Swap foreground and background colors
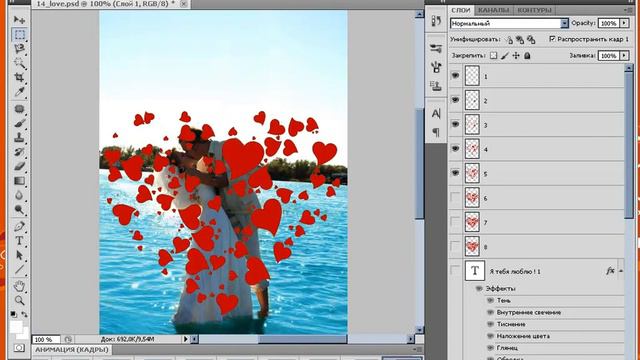640x360 pixels. [x=24, y=314]
